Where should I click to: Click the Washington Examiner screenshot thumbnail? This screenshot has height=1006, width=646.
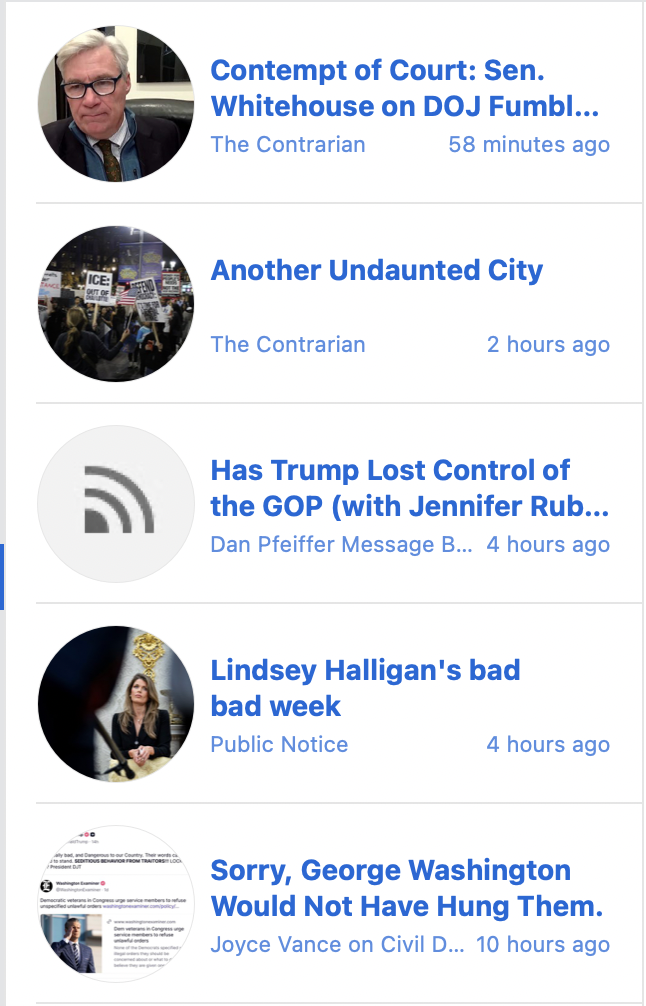[x=116, y=904]
